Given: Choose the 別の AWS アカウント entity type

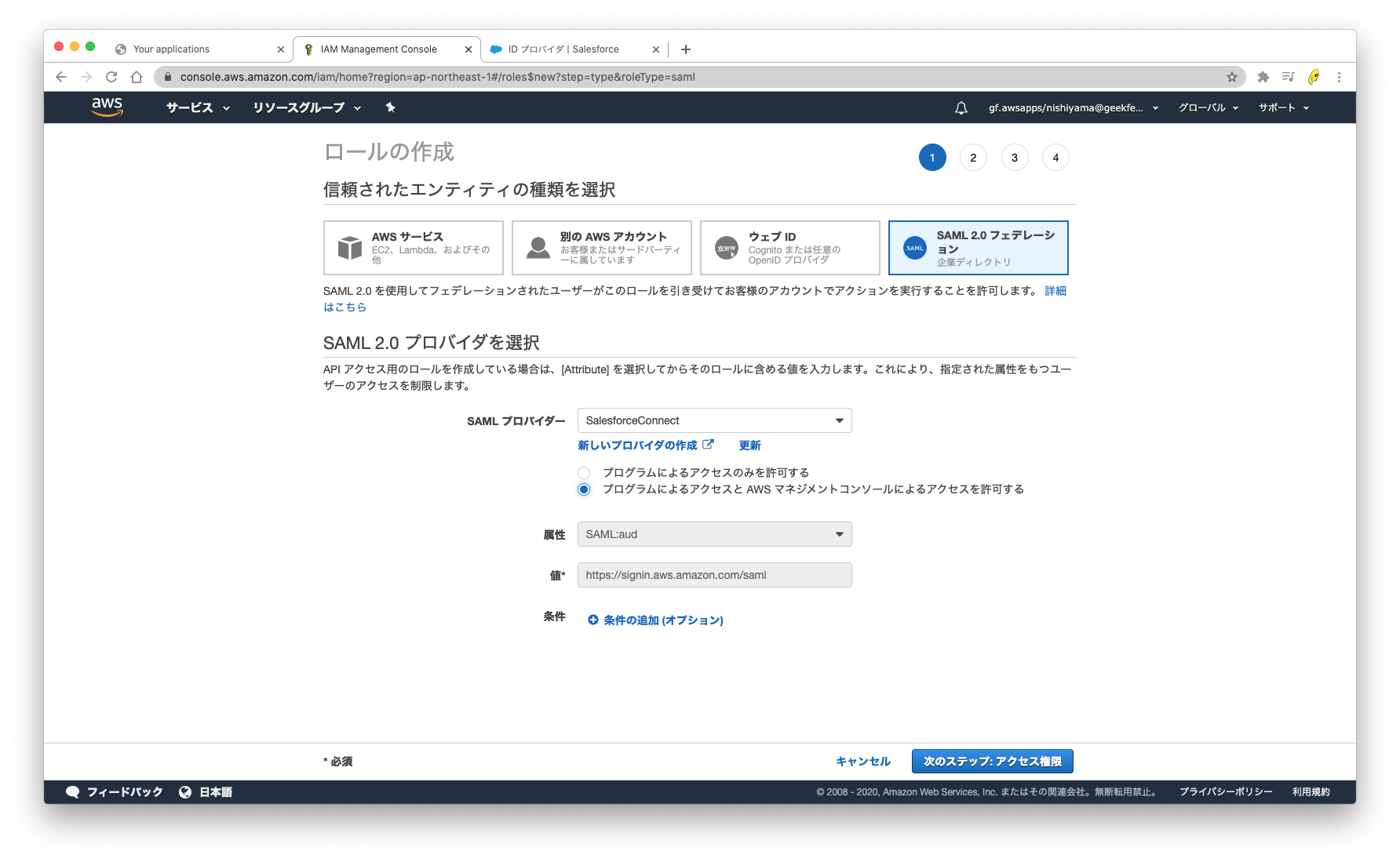Looking at the screenshot, I should (602, 248).
